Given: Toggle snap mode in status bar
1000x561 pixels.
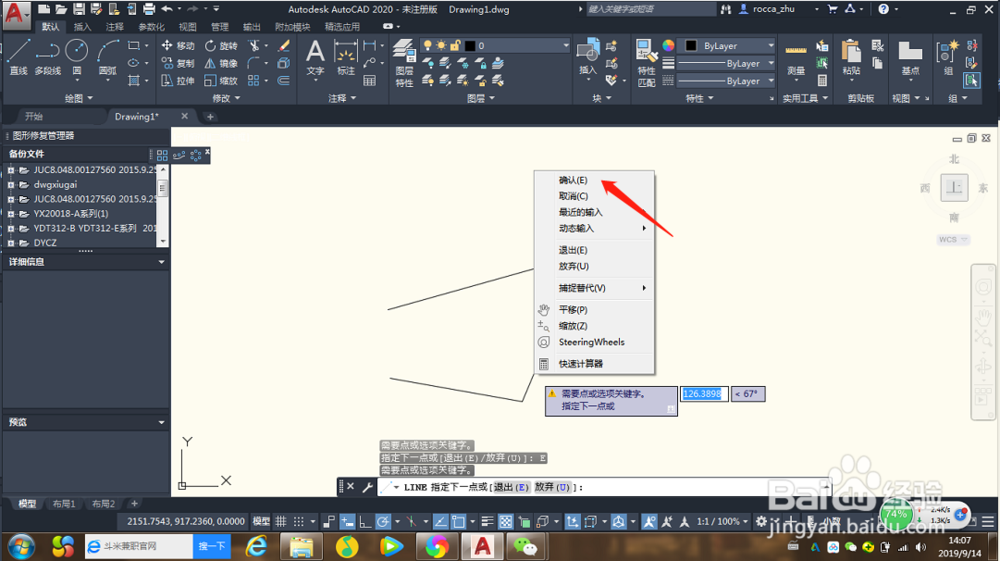Looking at the screenshot, I should [x=298, y=521].
